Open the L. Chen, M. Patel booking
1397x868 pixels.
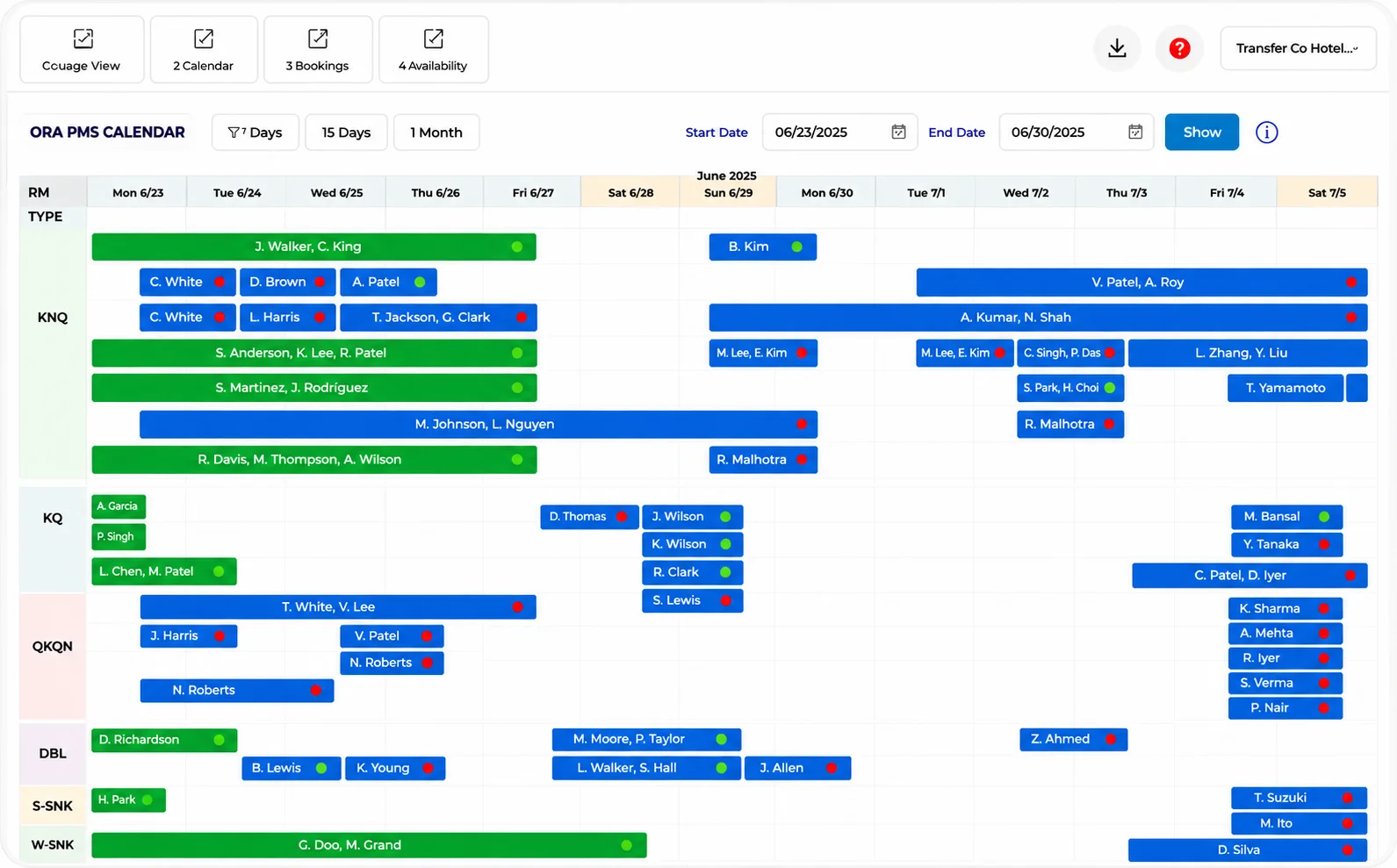[164, 571]
